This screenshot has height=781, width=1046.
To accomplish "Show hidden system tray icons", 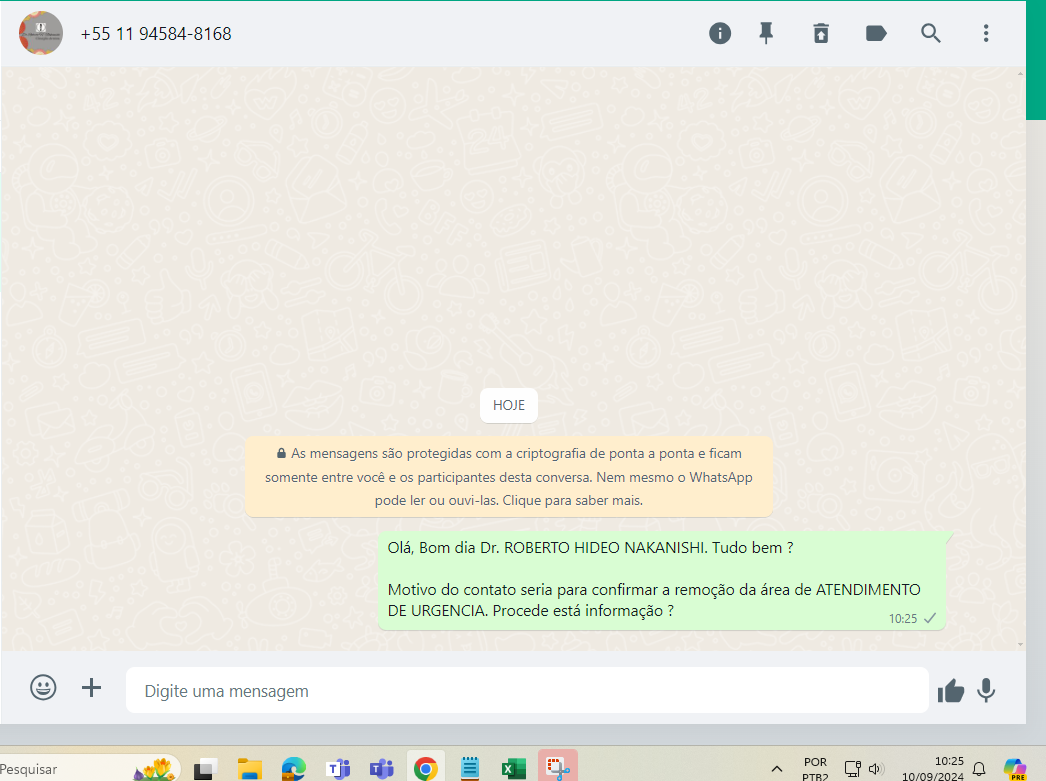I will 776,769.
